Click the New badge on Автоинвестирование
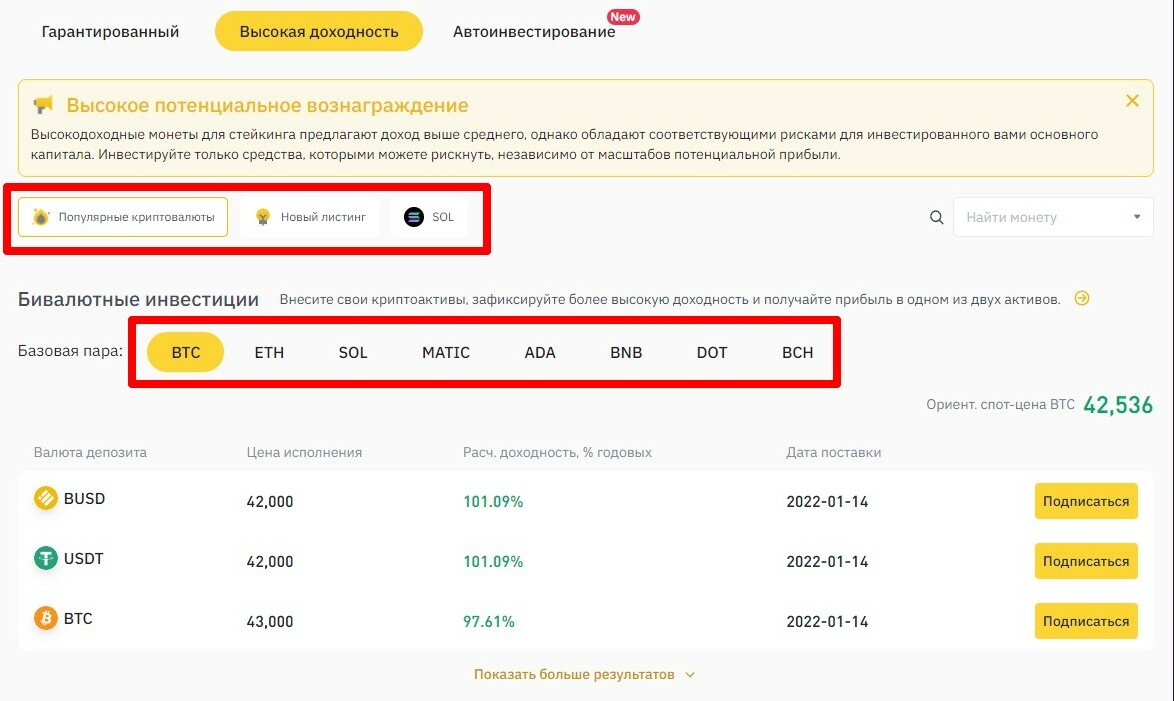 623,16
